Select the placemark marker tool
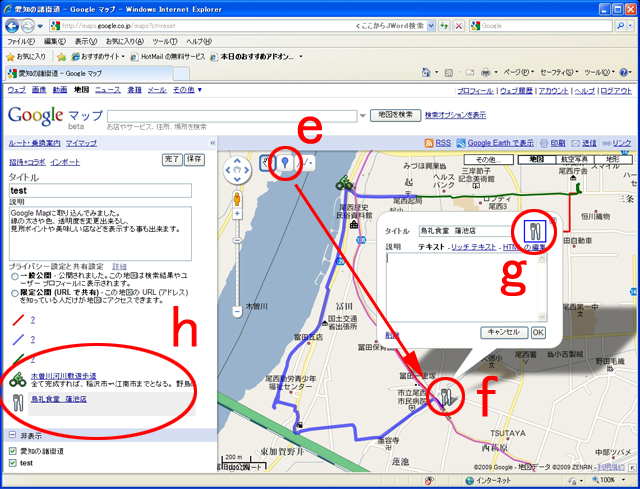Image resolution: width=640 pixels, height=489 pixels. coord(285,163)
